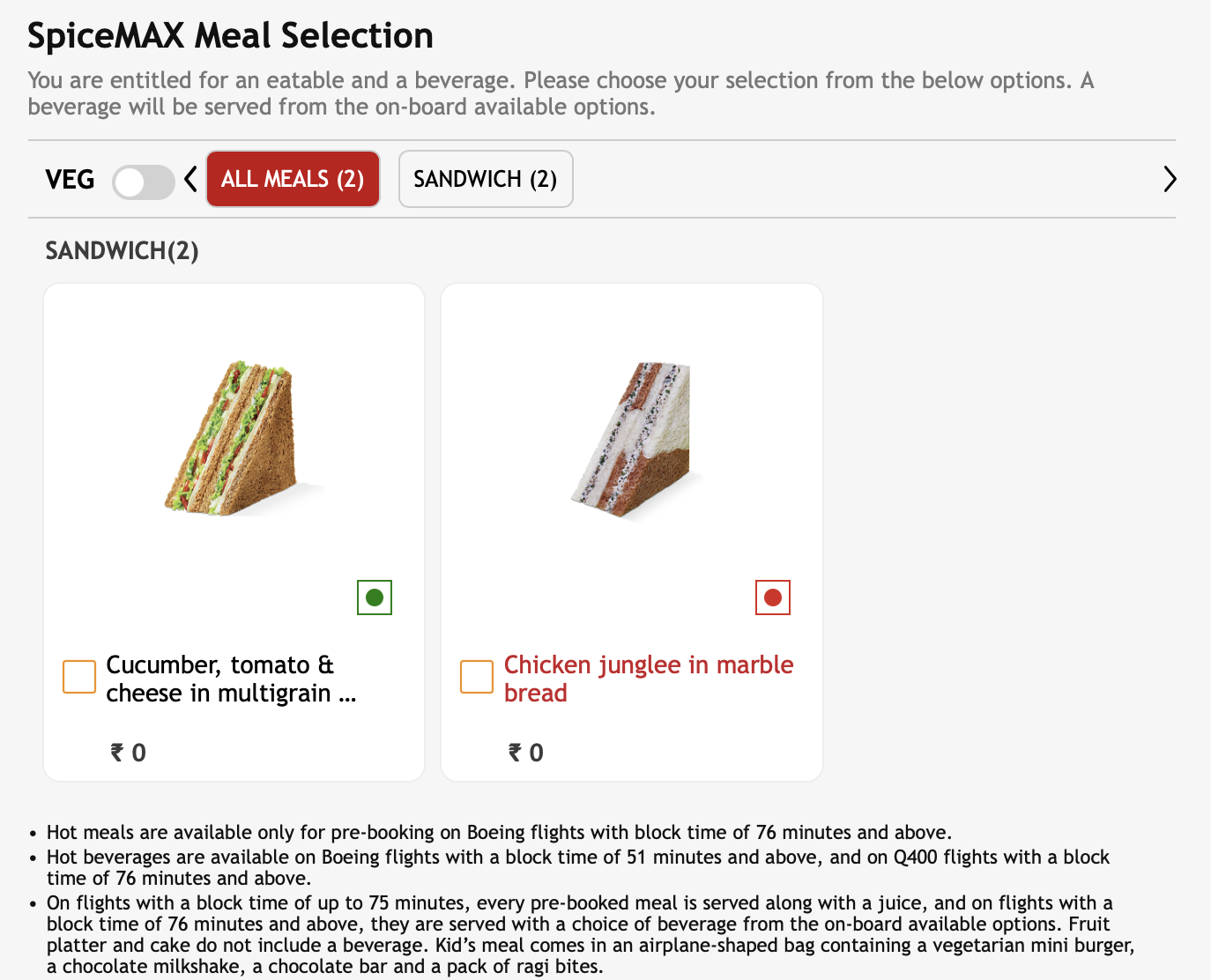The height and width of the screenshot is (980, 1211).
Task: Click the ₹ 0 price under cucumber sandwich
Action: tap(129, 753)
